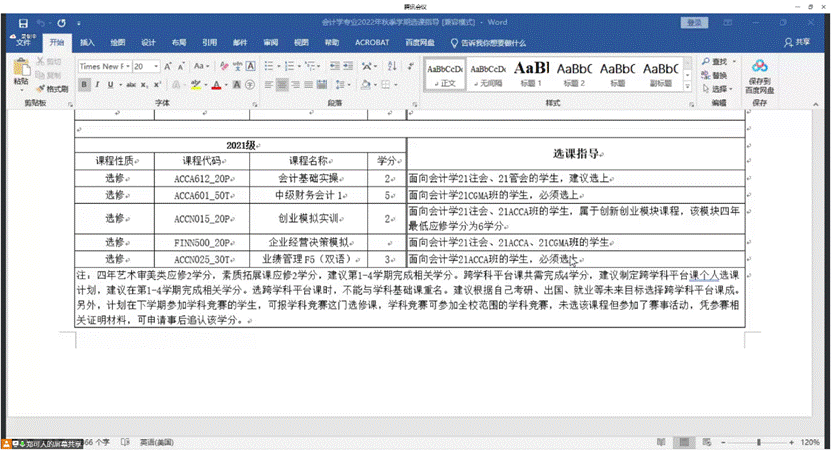Open the Review (审阅) tab
This screenshot has width=831, height=450.
[270, 43]
